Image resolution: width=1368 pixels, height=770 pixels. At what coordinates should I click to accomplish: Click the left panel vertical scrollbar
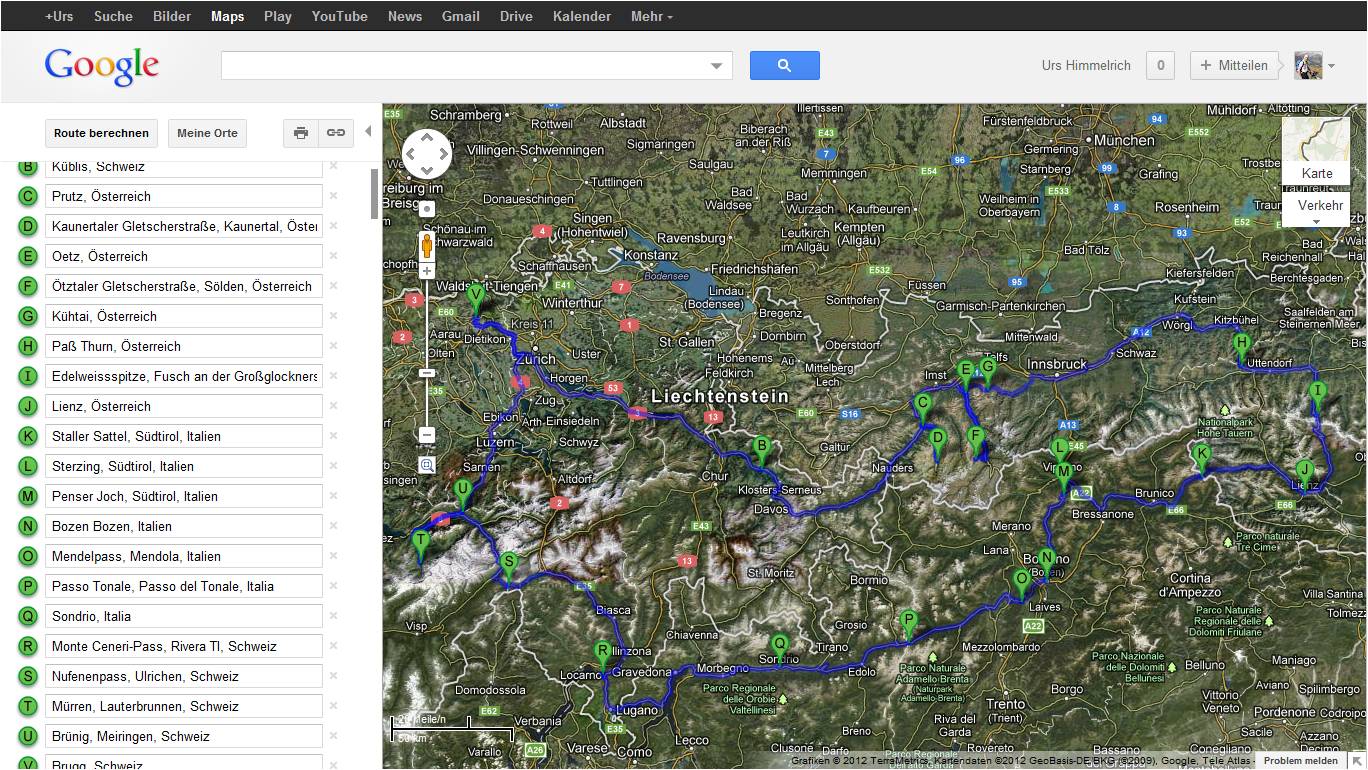point(375,193)
